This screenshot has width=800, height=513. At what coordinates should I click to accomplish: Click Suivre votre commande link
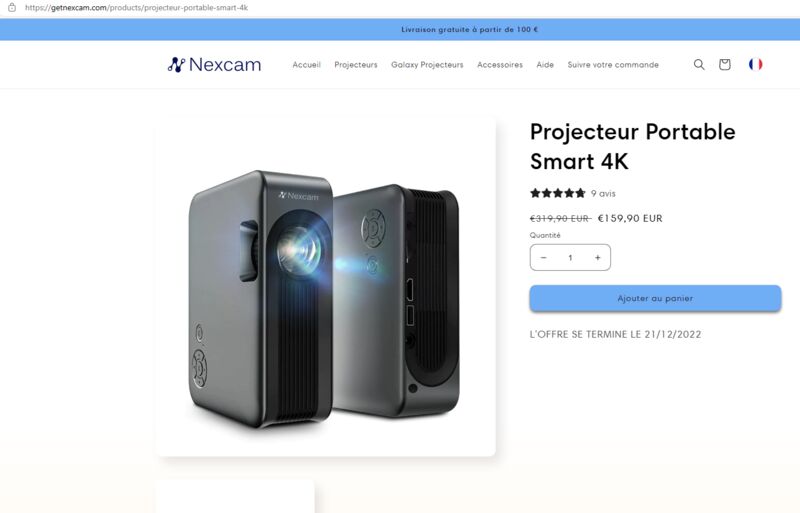(613, 65)
